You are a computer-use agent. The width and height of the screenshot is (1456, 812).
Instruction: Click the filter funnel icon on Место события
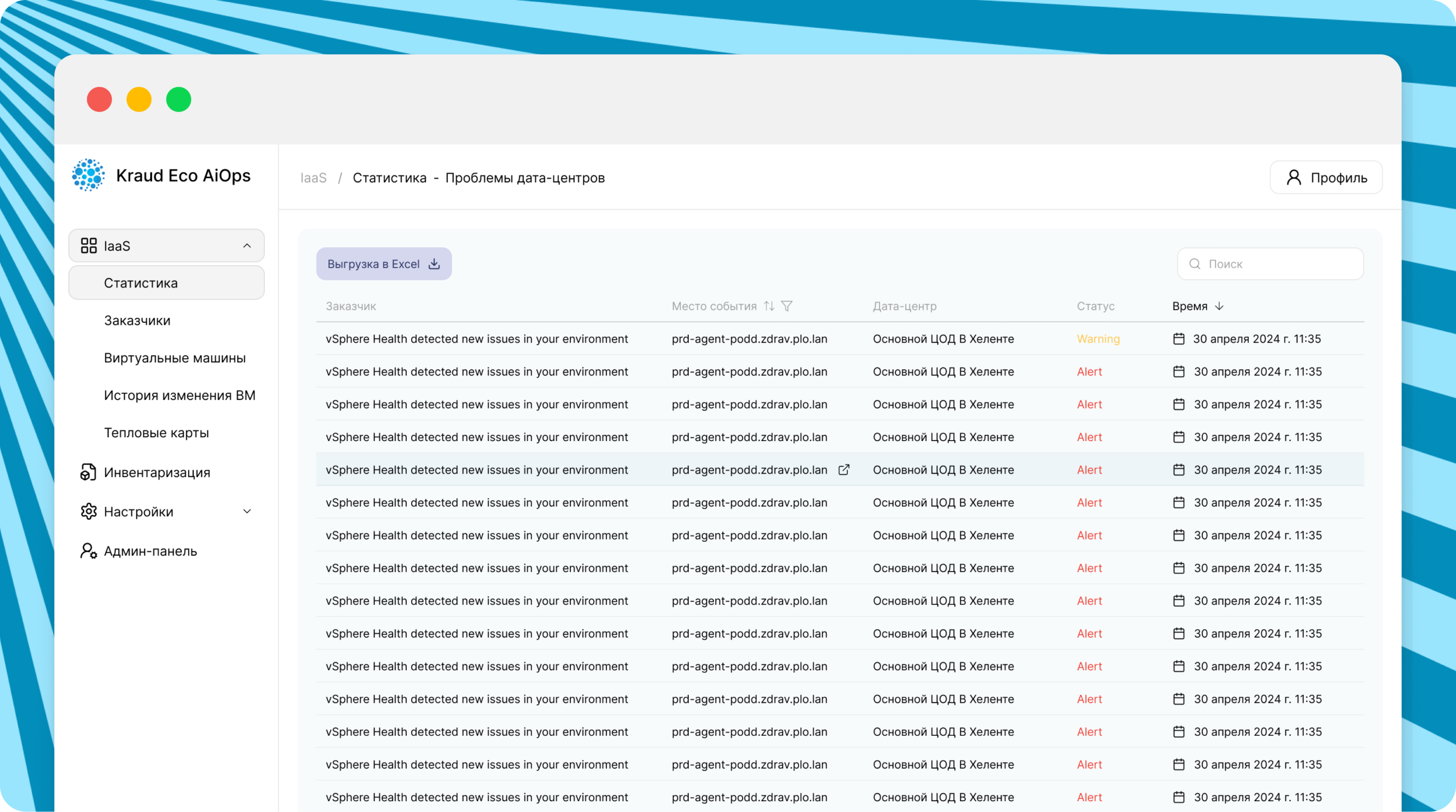(787, 306)
